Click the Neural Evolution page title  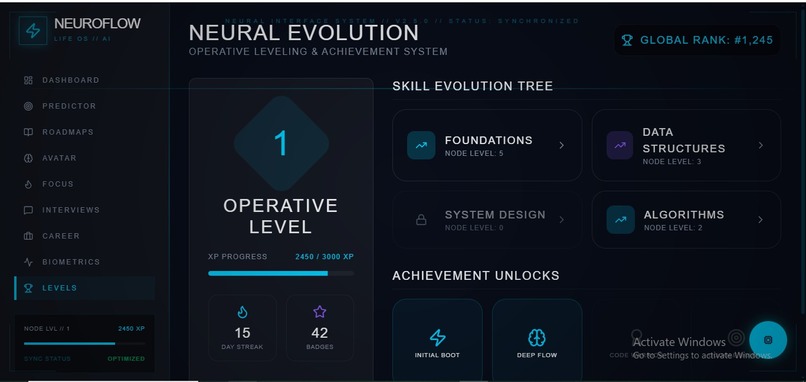coord(304,33)
